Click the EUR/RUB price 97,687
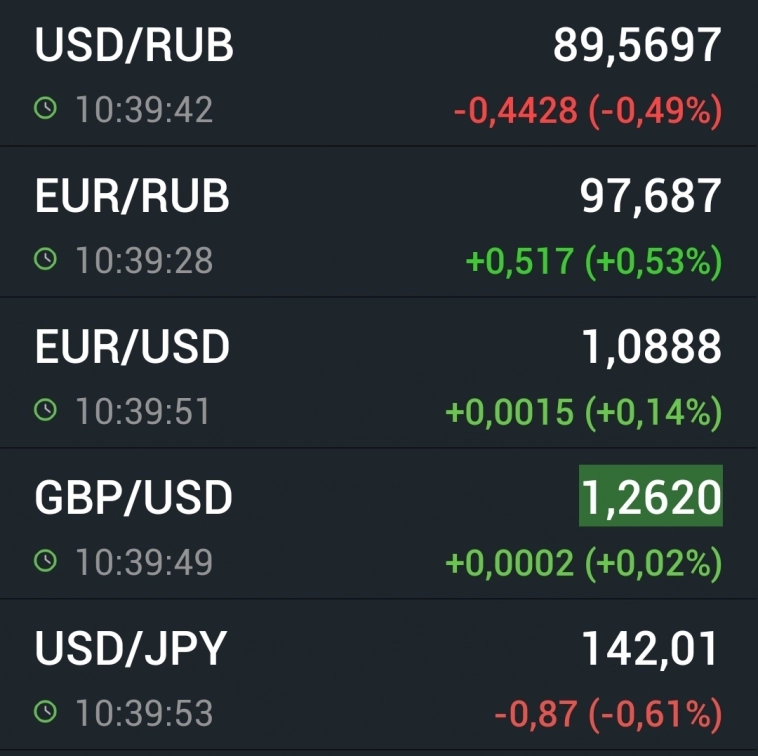The image size is (758, 756). click(650, 197)
